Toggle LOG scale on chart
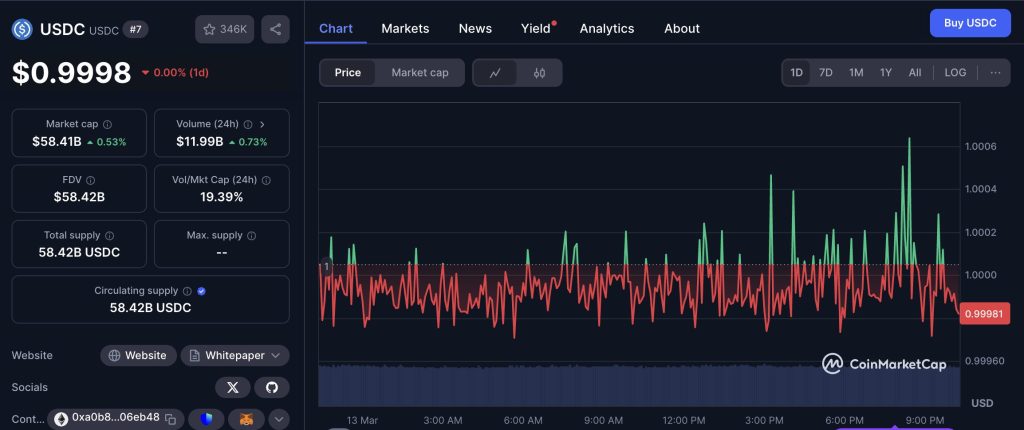 coord(955,73)
